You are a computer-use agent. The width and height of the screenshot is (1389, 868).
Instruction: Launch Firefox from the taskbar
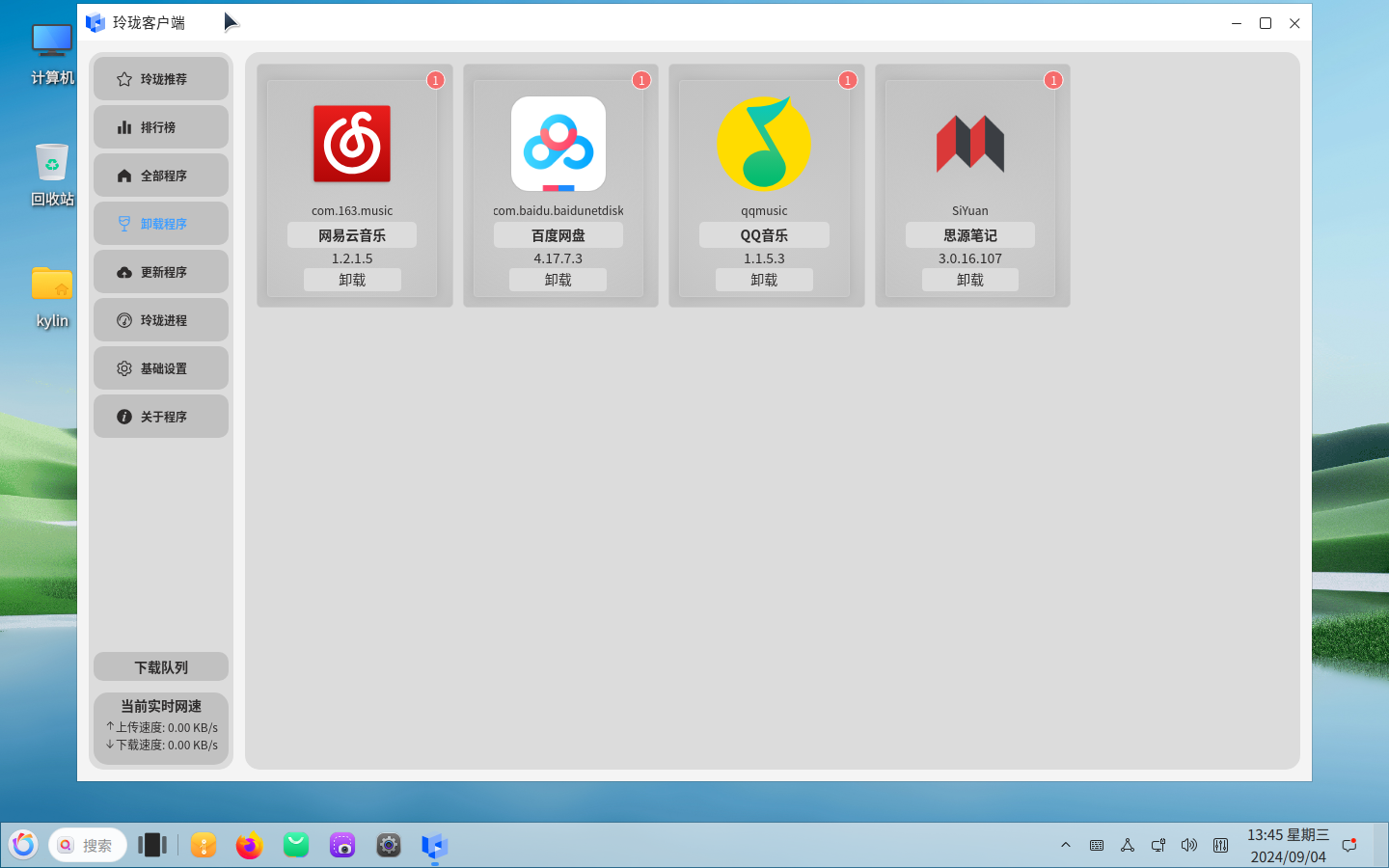pos(250,845)
